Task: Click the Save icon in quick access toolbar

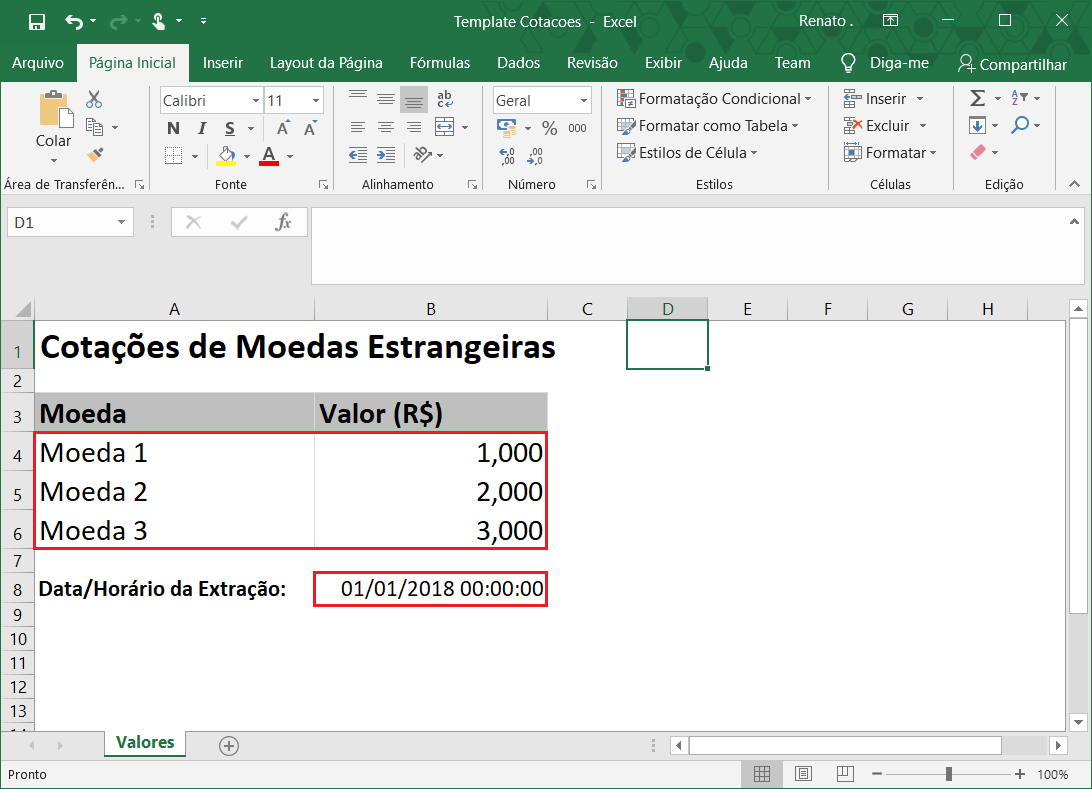Action: pyautogui.click(x=37, y=22)
